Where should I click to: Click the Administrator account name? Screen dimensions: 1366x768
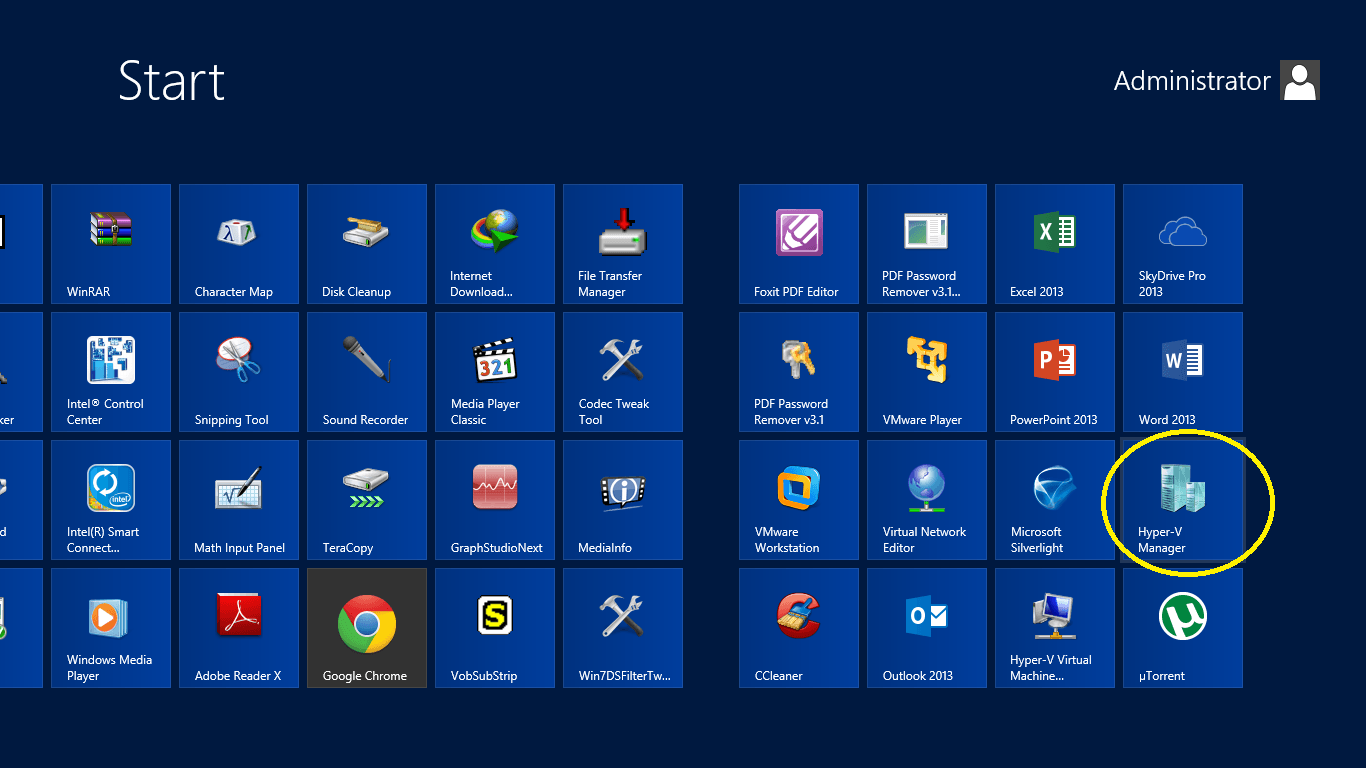coord(1192,81)
